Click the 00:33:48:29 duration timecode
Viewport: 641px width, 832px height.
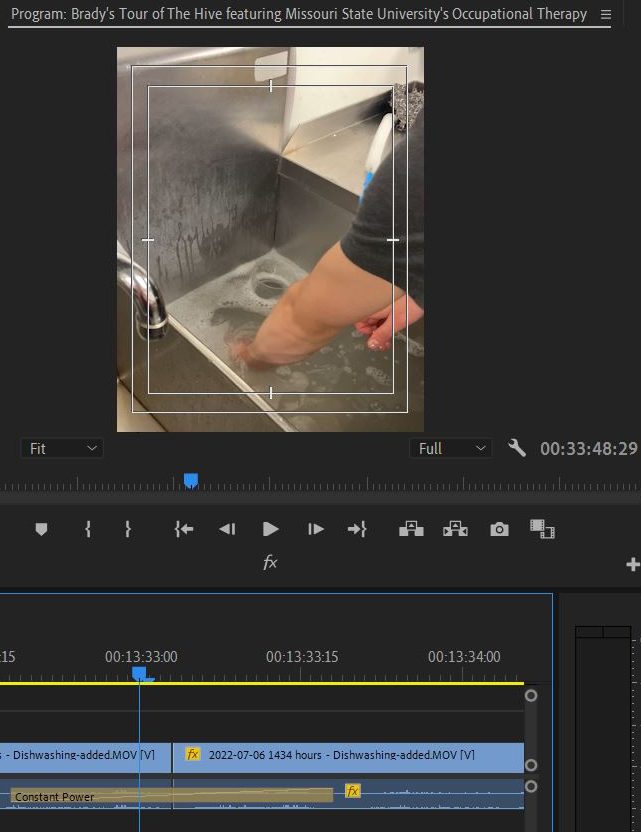588,449
